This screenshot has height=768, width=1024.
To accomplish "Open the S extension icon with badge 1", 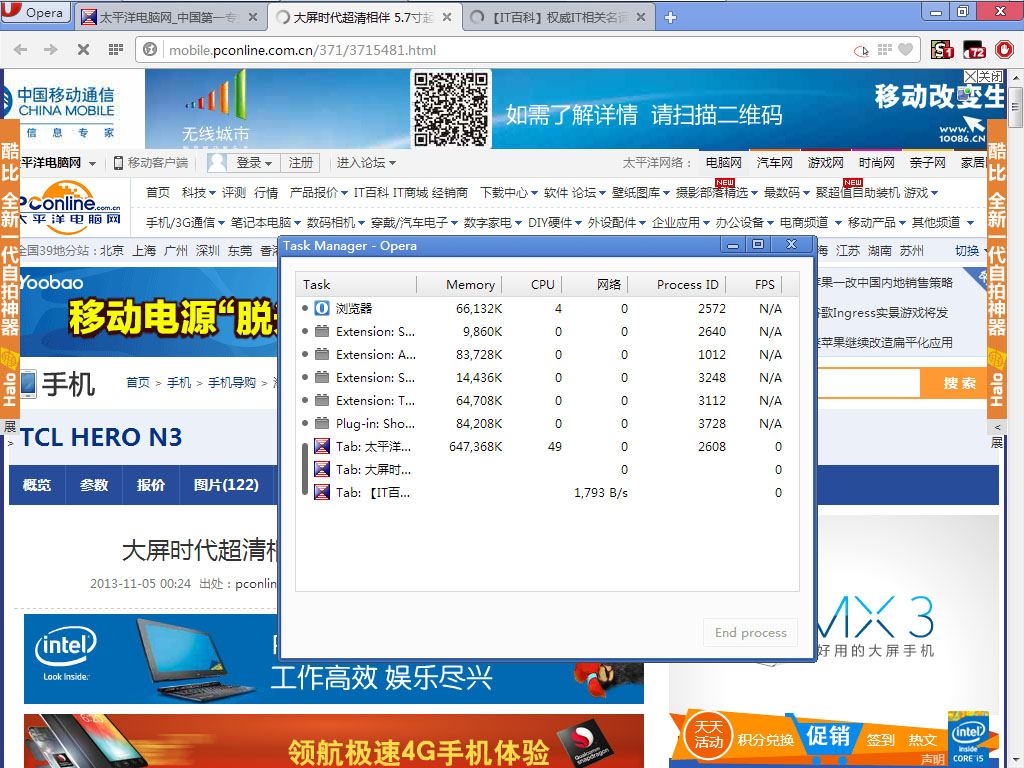I will coord(942,50).
